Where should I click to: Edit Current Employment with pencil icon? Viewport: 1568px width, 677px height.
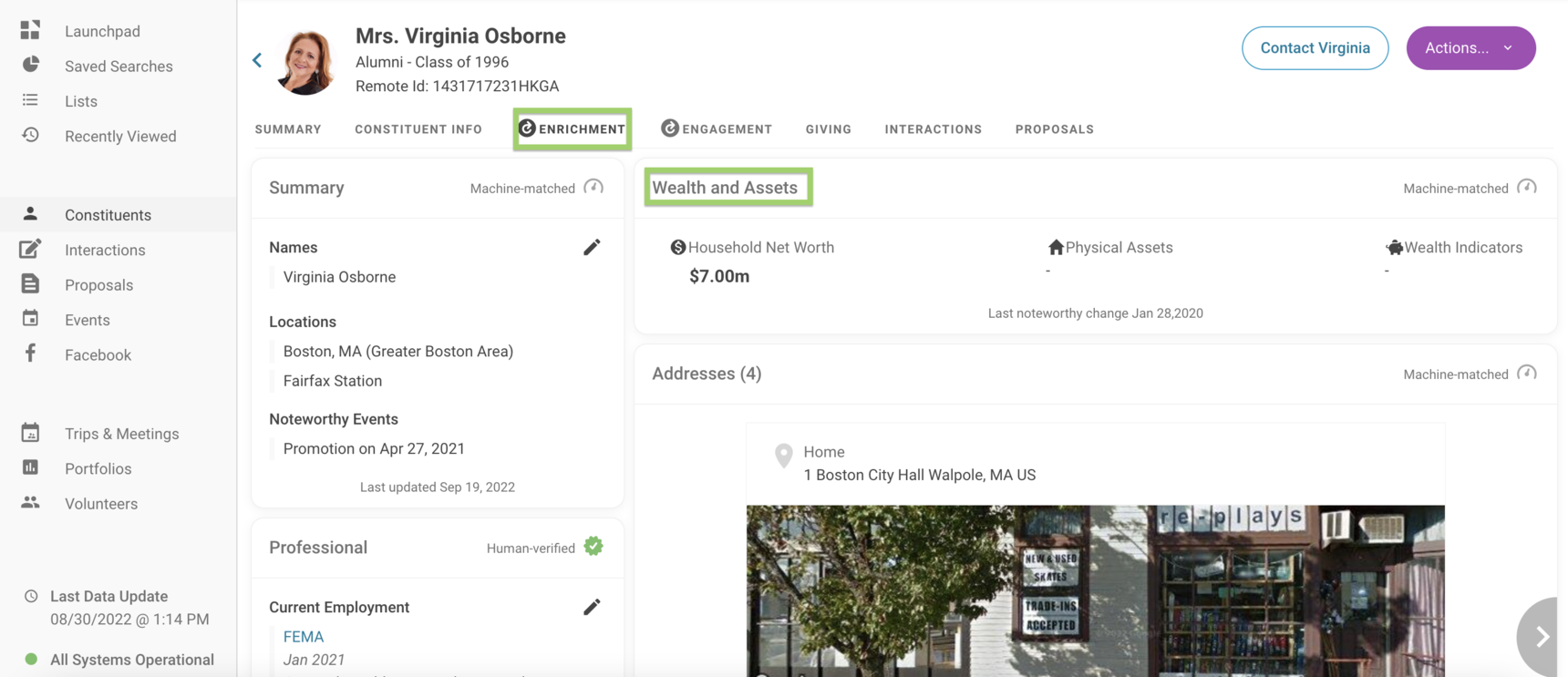[592, 607]
